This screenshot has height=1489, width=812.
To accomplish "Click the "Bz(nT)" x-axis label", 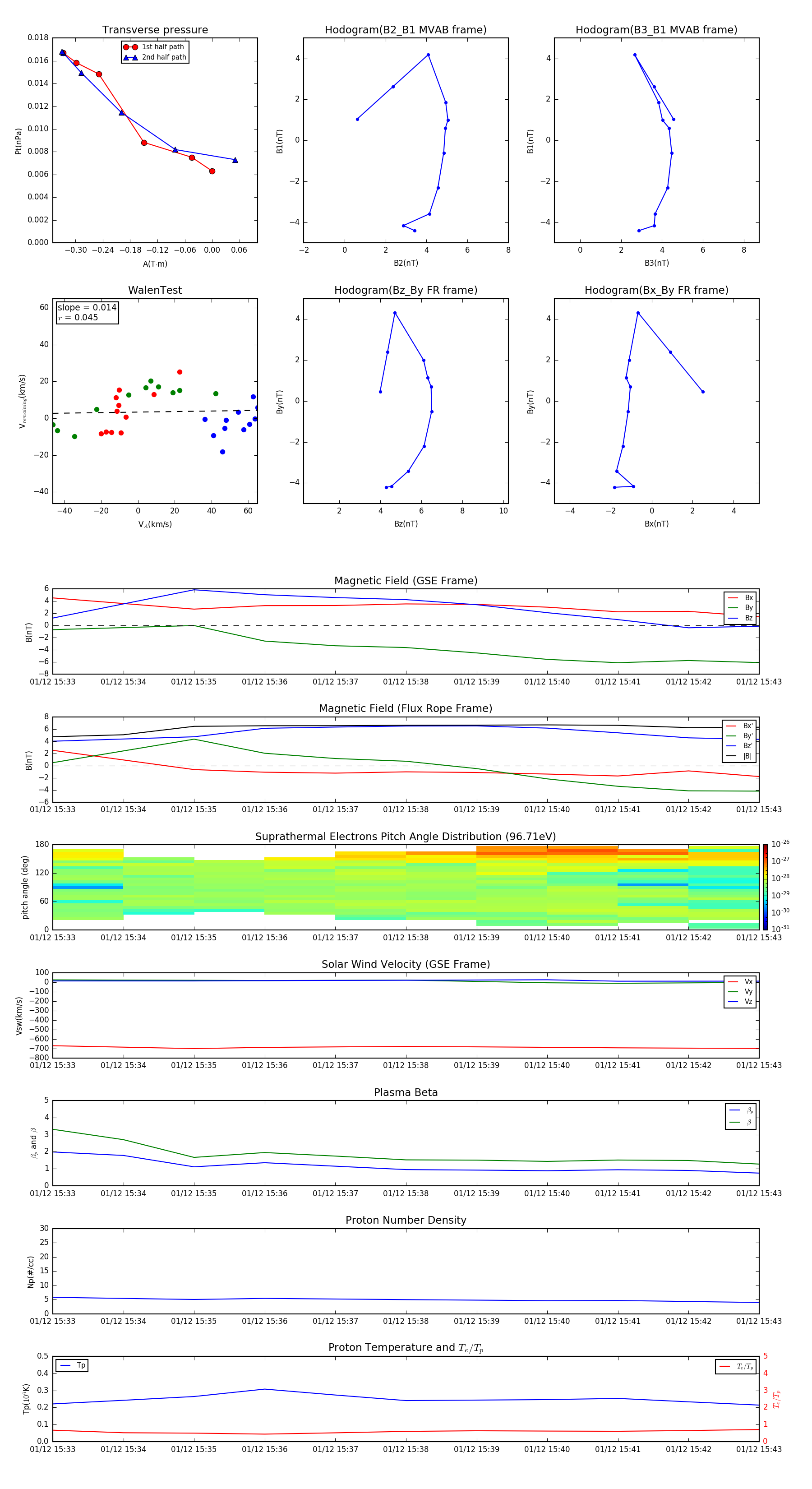I will pos(406,524).
